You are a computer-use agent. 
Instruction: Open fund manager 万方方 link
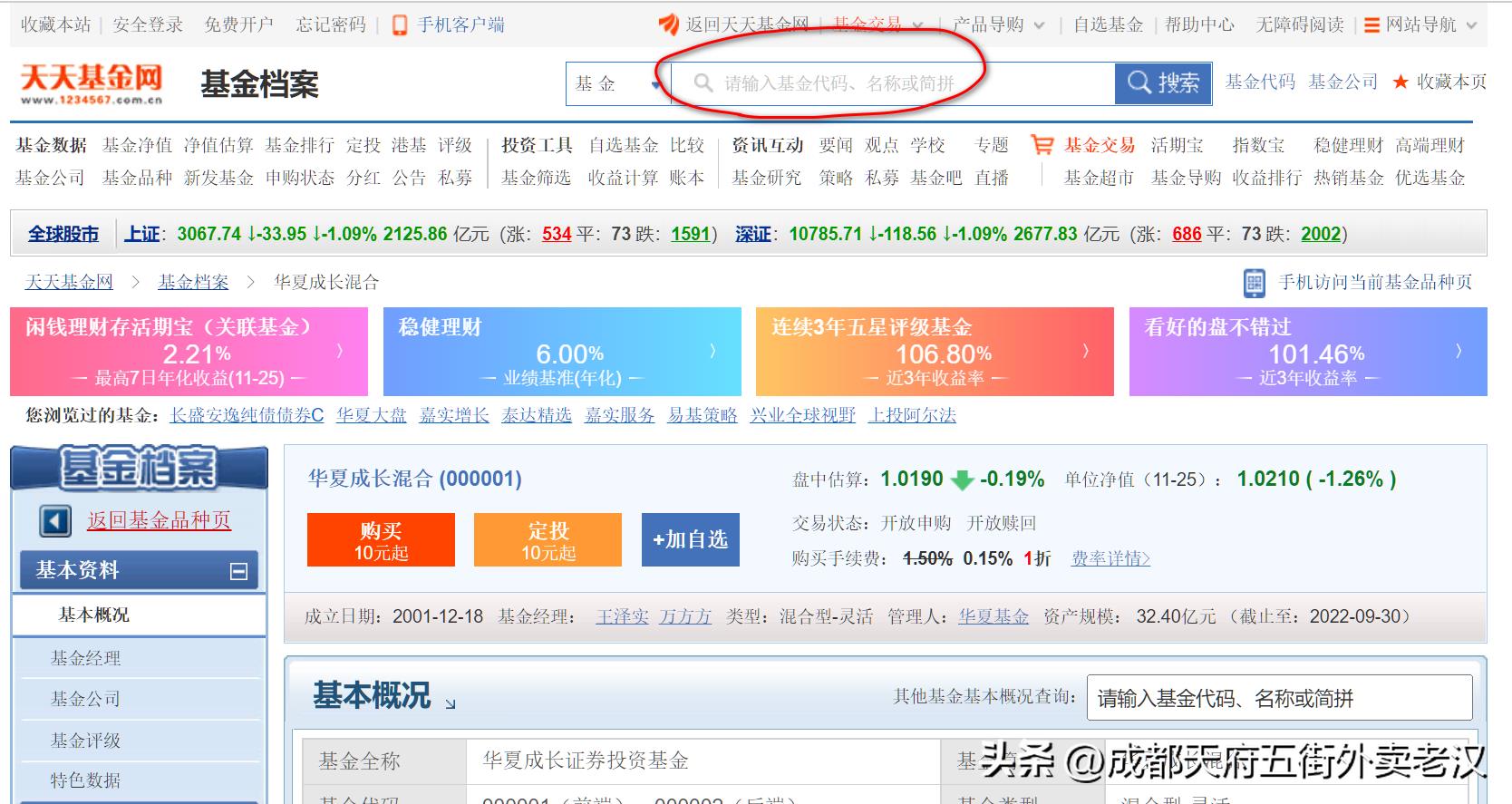[x=685, y=616]
